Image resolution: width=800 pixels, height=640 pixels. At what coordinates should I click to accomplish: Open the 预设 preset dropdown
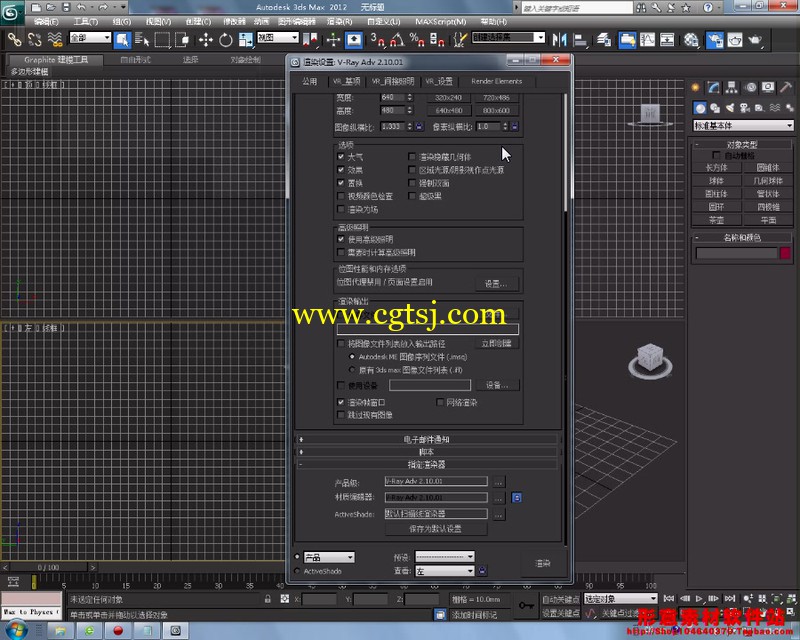445,556
